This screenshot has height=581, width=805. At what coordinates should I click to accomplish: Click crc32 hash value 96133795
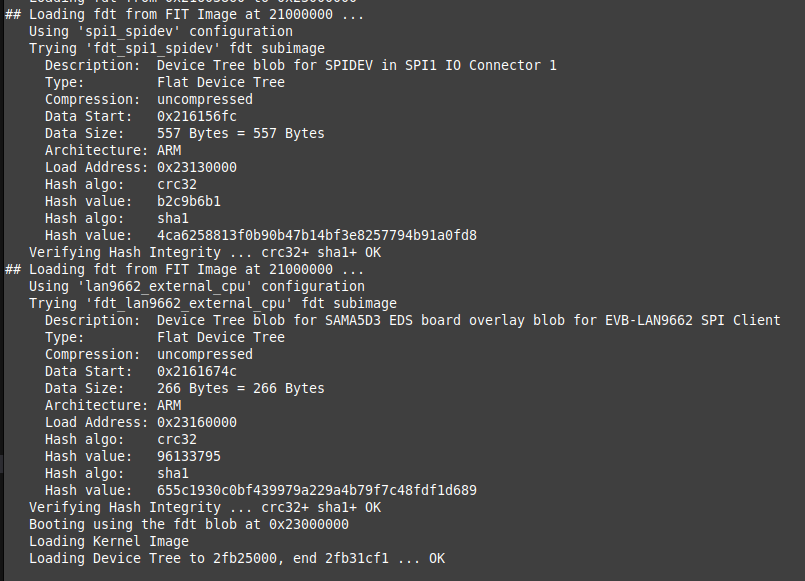189,456
